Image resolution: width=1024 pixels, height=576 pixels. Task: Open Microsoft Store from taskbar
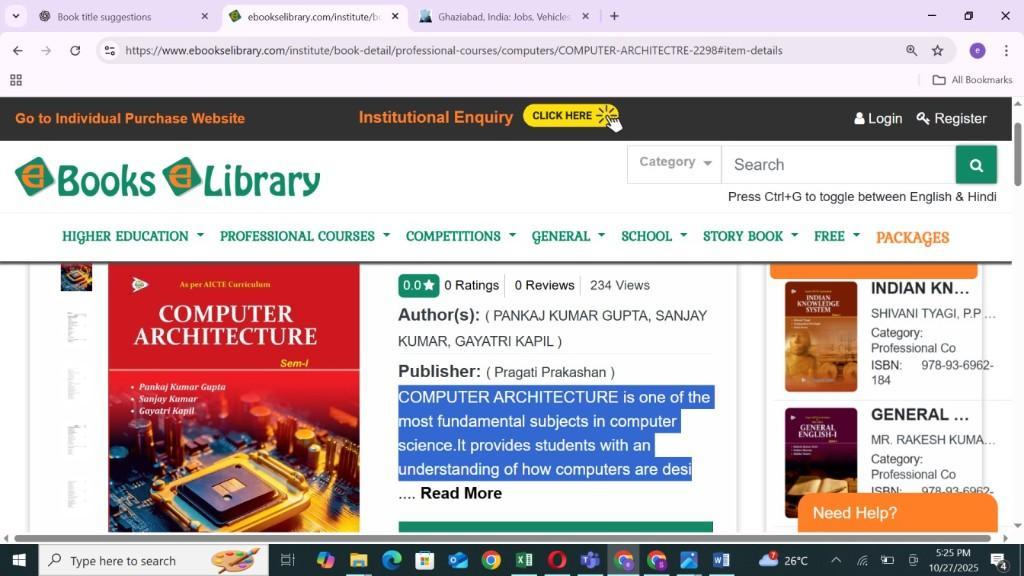pyautogui.click(x=424, y=560)
